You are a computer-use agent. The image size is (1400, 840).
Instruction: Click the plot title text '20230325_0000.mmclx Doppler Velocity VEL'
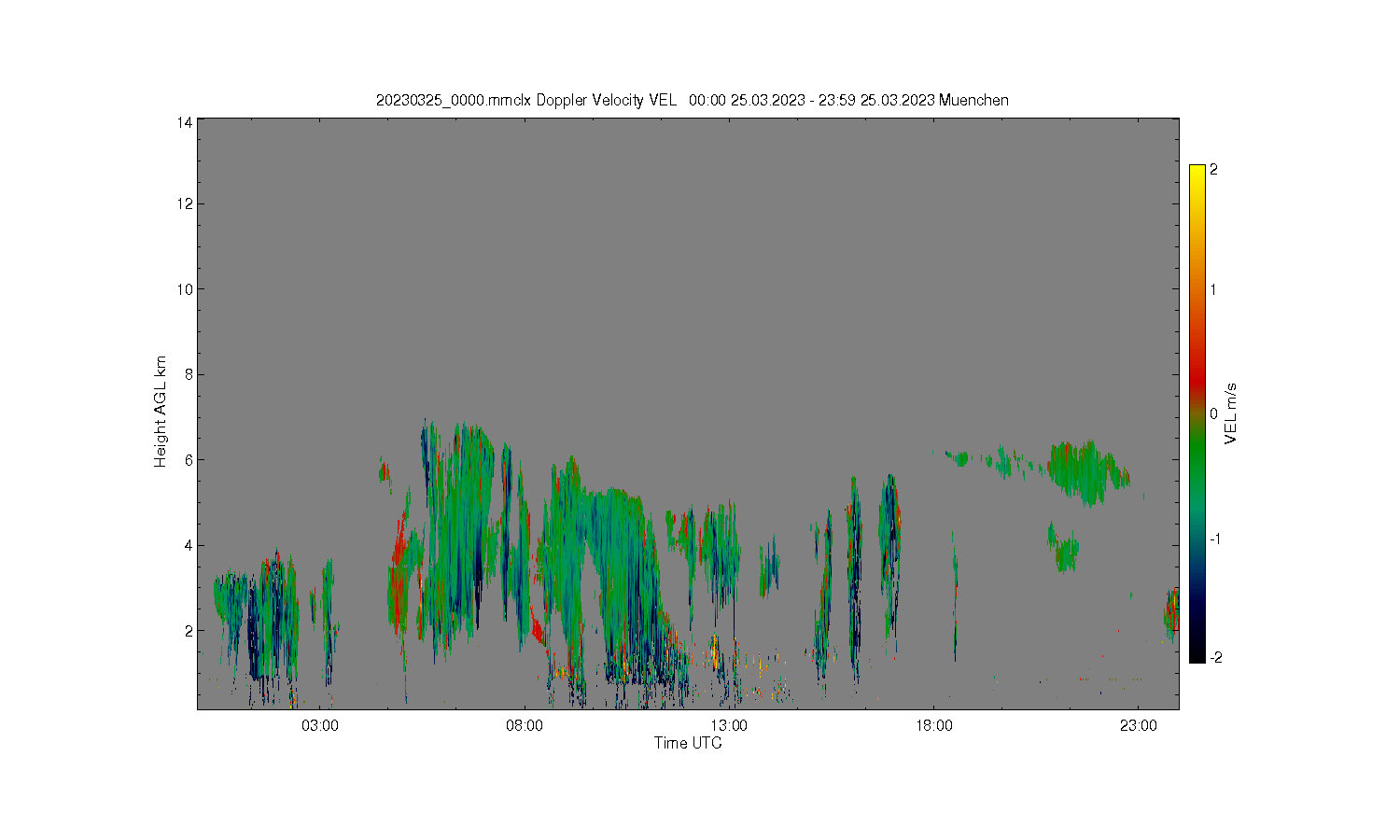click(525, 100)
